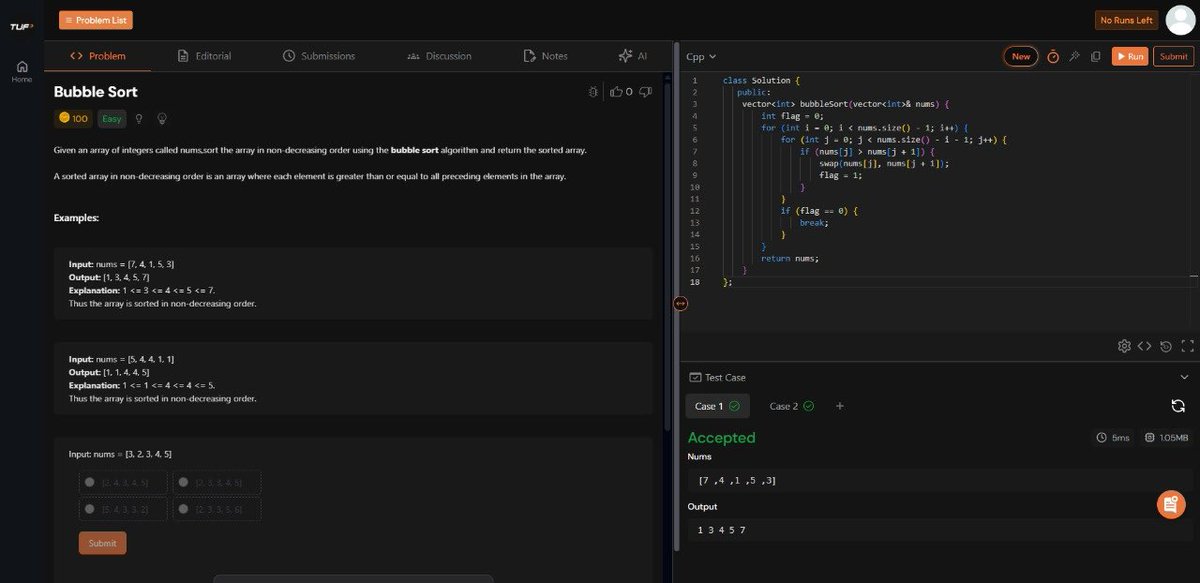
Task: Open the Submissions tab
Action: coord(319,56)
